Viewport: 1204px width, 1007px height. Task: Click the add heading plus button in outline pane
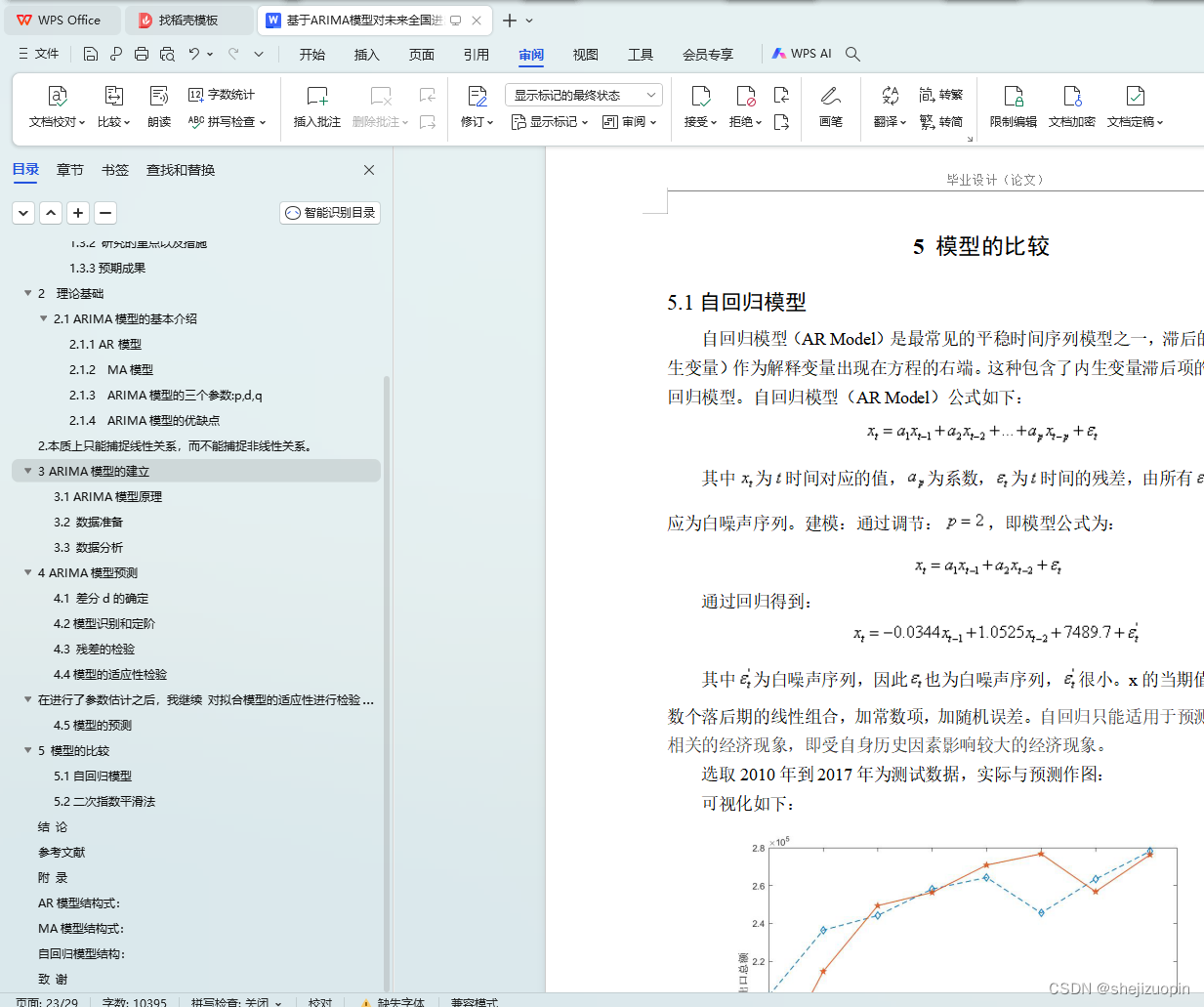click(78, 212)
